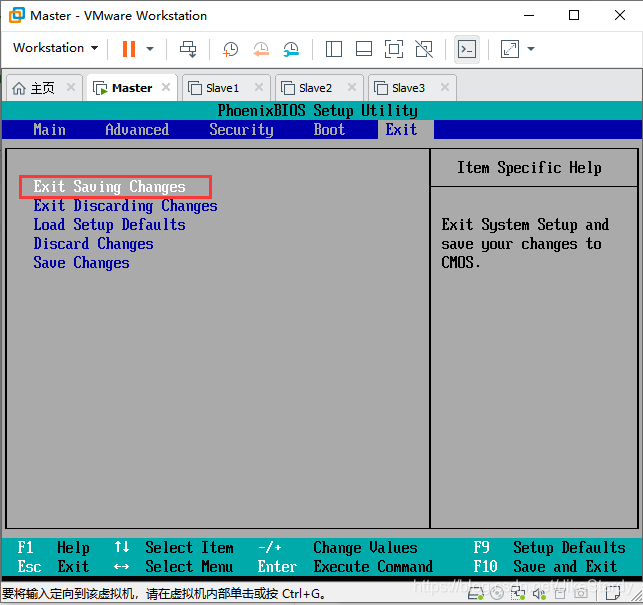Screen dimensions: 643x605
Task: Close the Slave1 tab
Action: [259, 87]
